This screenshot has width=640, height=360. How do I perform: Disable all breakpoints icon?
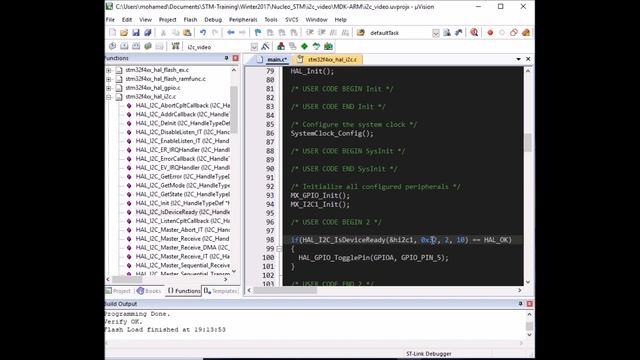514,33
